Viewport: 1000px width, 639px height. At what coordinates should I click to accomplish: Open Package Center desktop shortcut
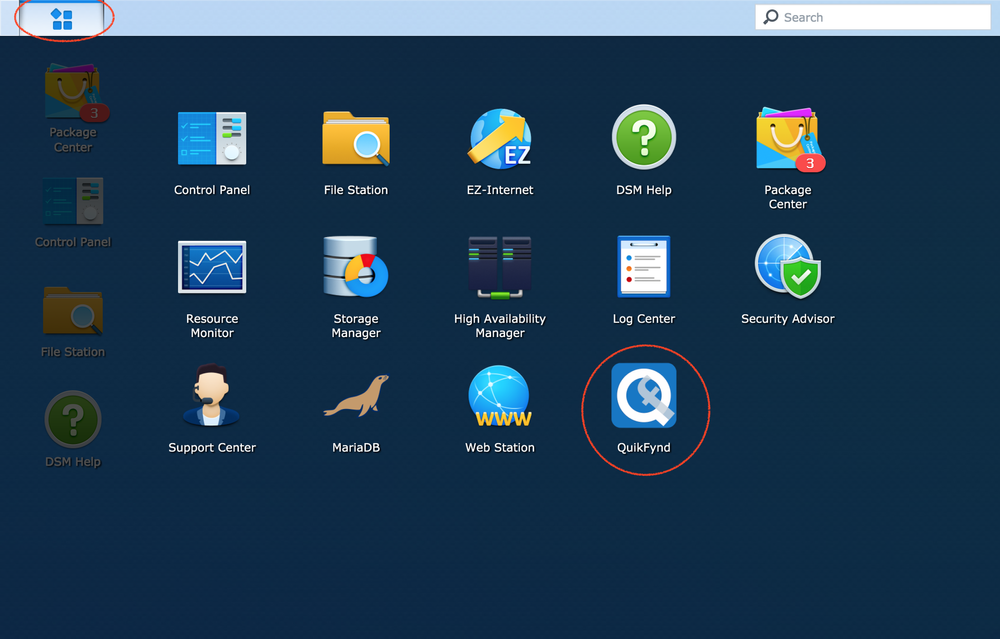point(73,108)
